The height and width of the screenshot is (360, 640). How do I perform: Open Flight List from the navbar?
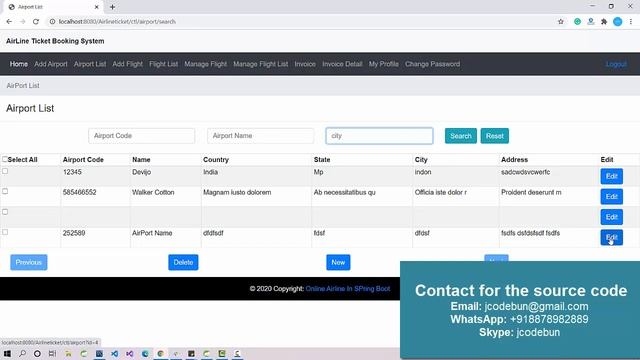[x=163, y=64]
